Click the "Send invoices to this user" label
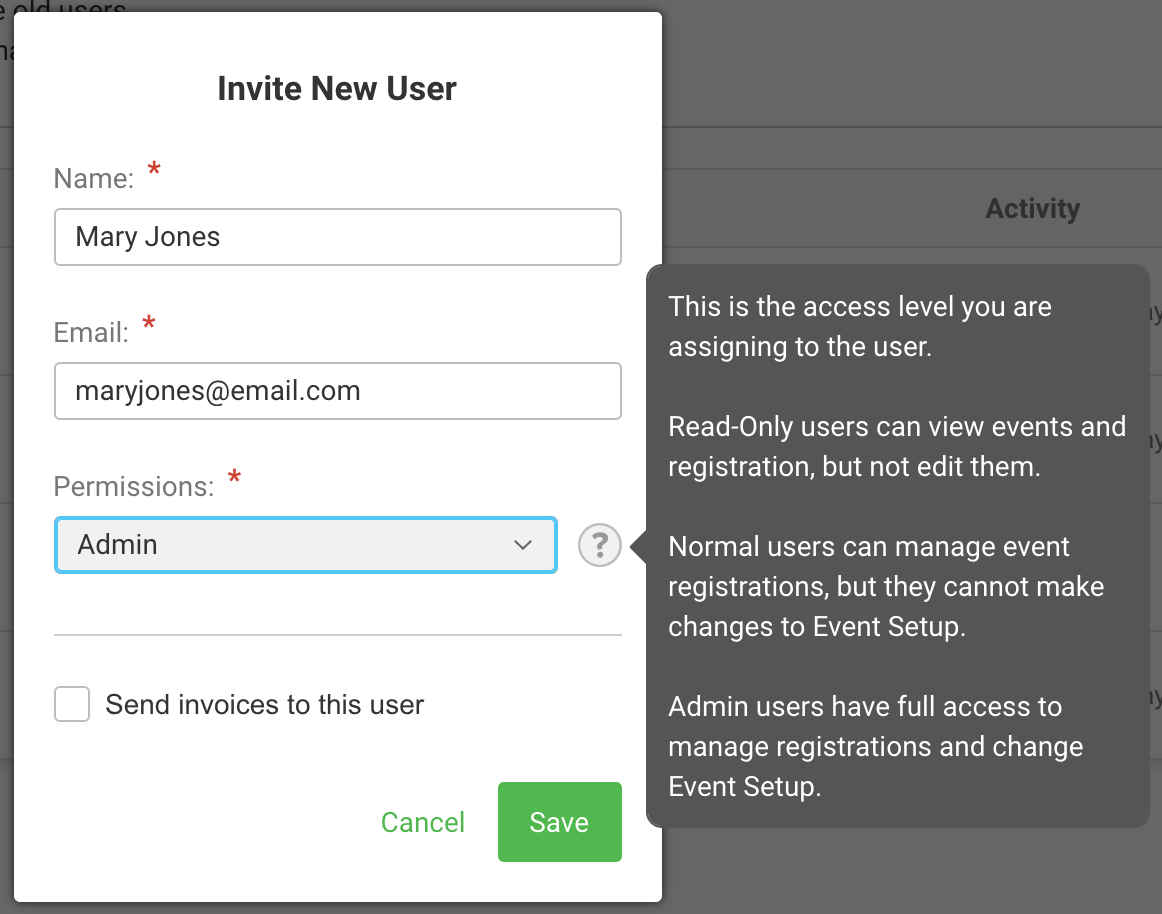Image resolution: width=1162 pixels, height=914 pixels. pos(265,704)
